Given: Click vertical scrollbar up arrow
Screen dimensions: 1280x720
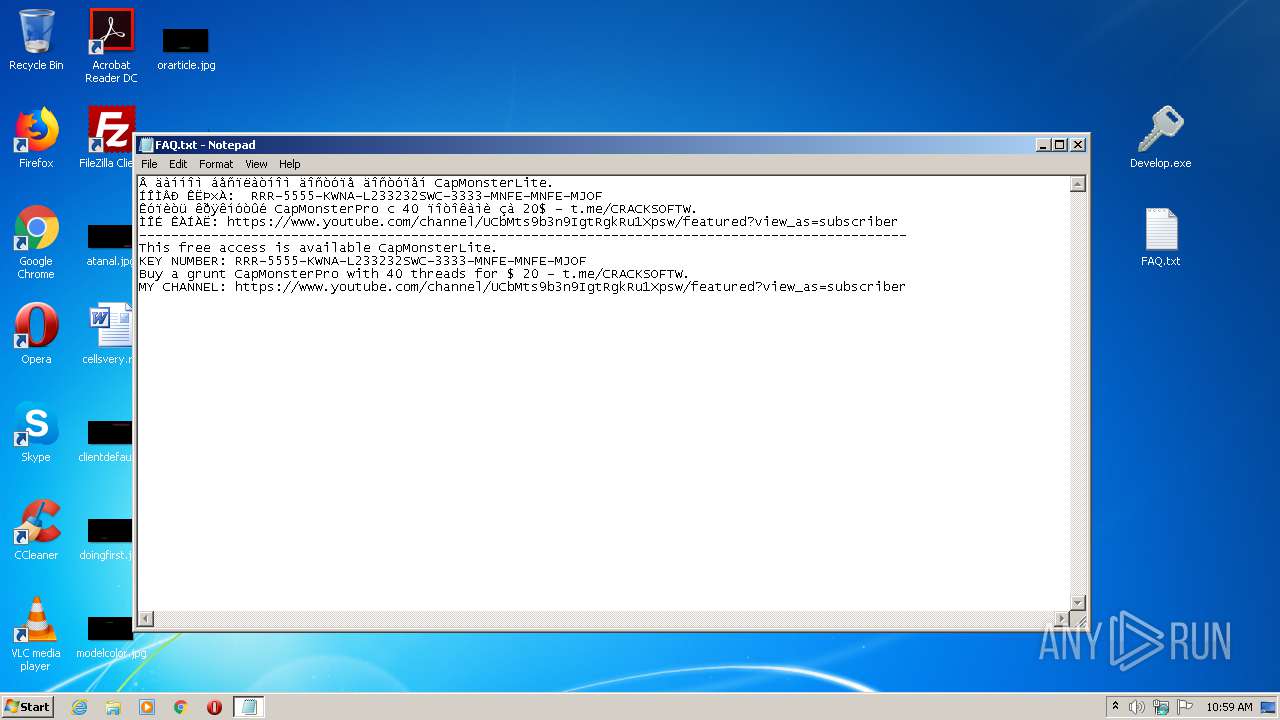Looking at the screenshot, I should (x=1078, y=184).
